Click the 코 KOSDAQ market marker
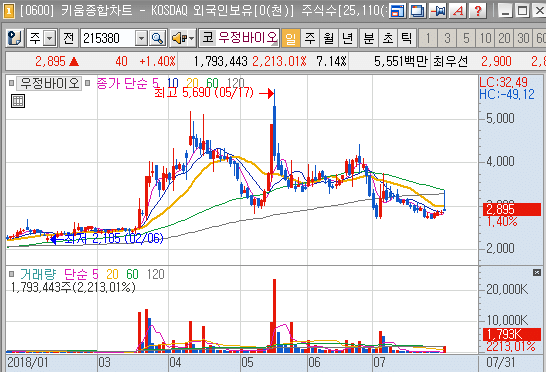Screen dimensions: 546x372 coord(208,38)
